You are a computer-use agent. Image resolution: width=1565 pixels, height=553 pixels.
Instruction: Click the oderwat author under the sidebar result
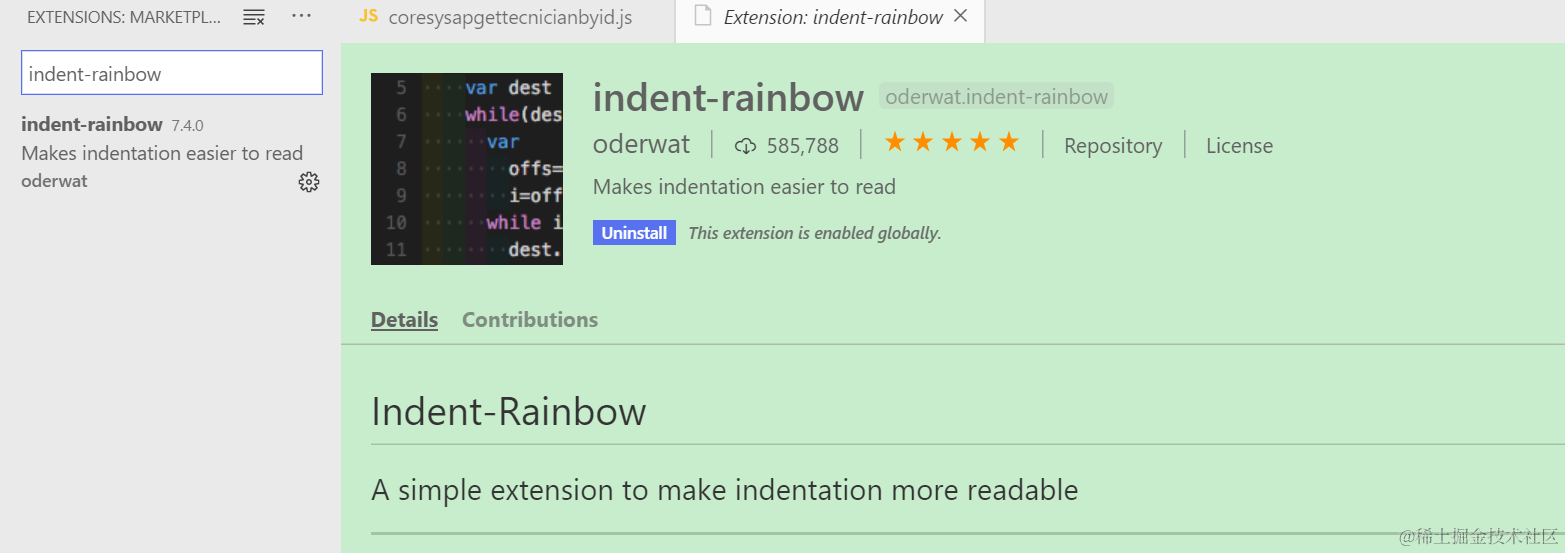click(54, 181)
